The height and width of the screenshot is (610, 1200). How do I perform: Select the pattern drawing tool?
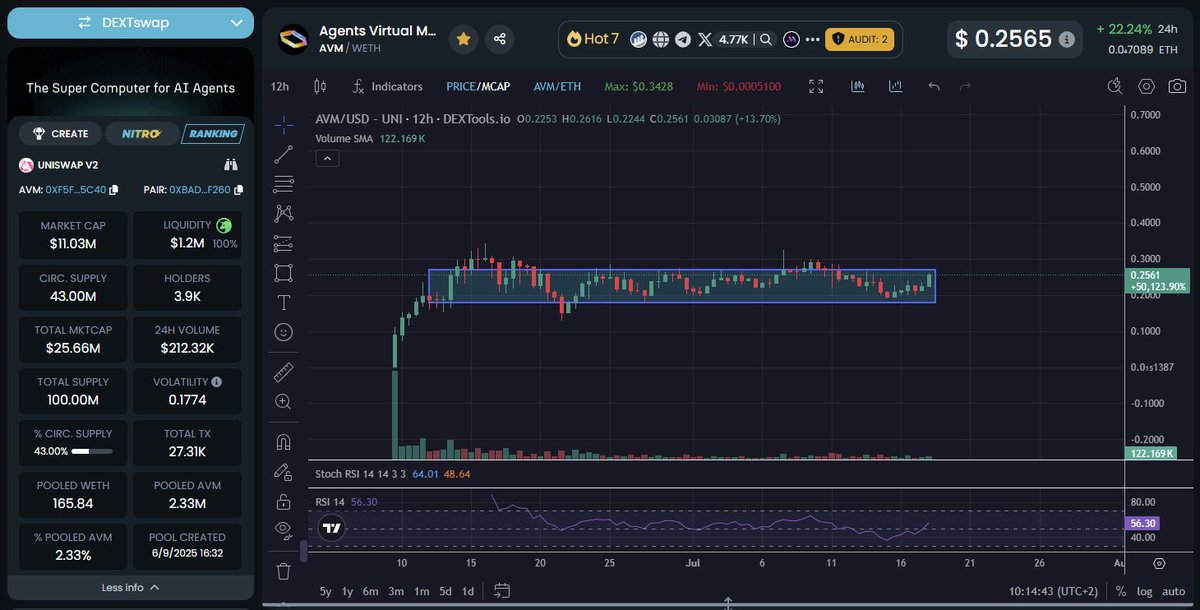click(283, 213)
